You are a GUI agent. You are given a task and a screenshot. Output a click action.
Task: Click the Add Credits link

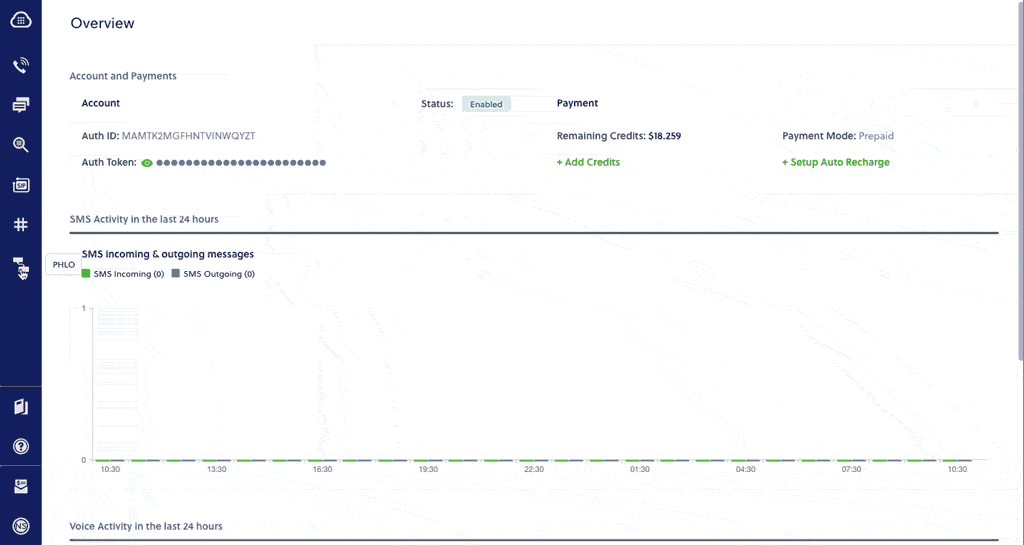[x=588, y=162]
